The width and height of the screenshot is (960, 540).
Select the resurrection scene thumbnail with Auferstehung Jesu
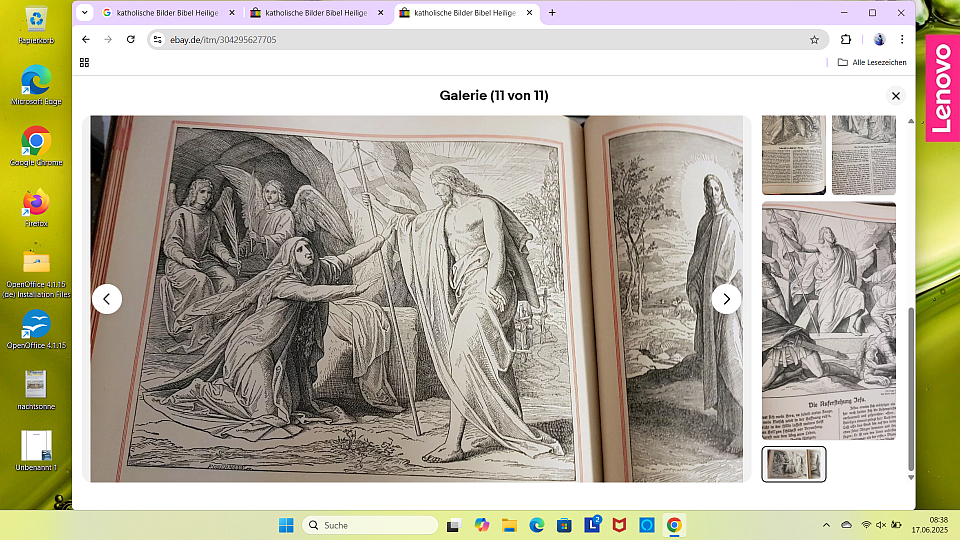(829, 321)
